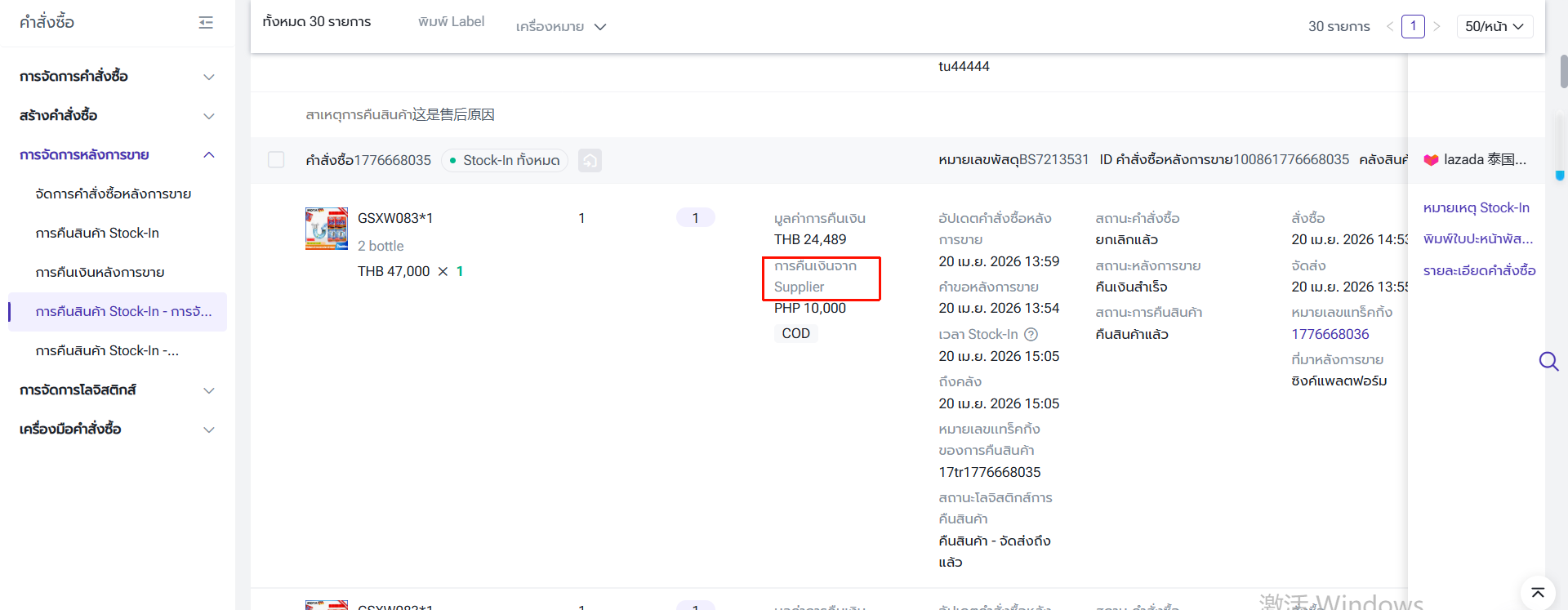The image size is (1568, 610).
Task: Click the refund value THB 24,489
Action: (810, 239)
